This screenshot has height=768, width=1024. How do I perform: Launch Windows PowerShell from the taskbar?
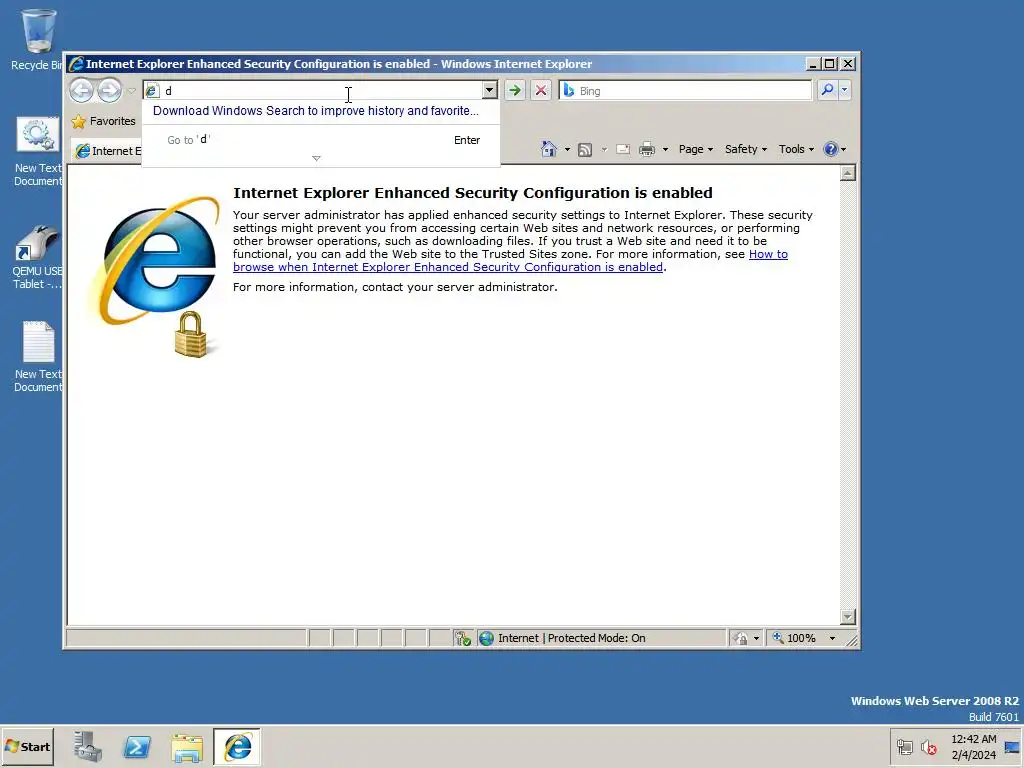point(137,746)
